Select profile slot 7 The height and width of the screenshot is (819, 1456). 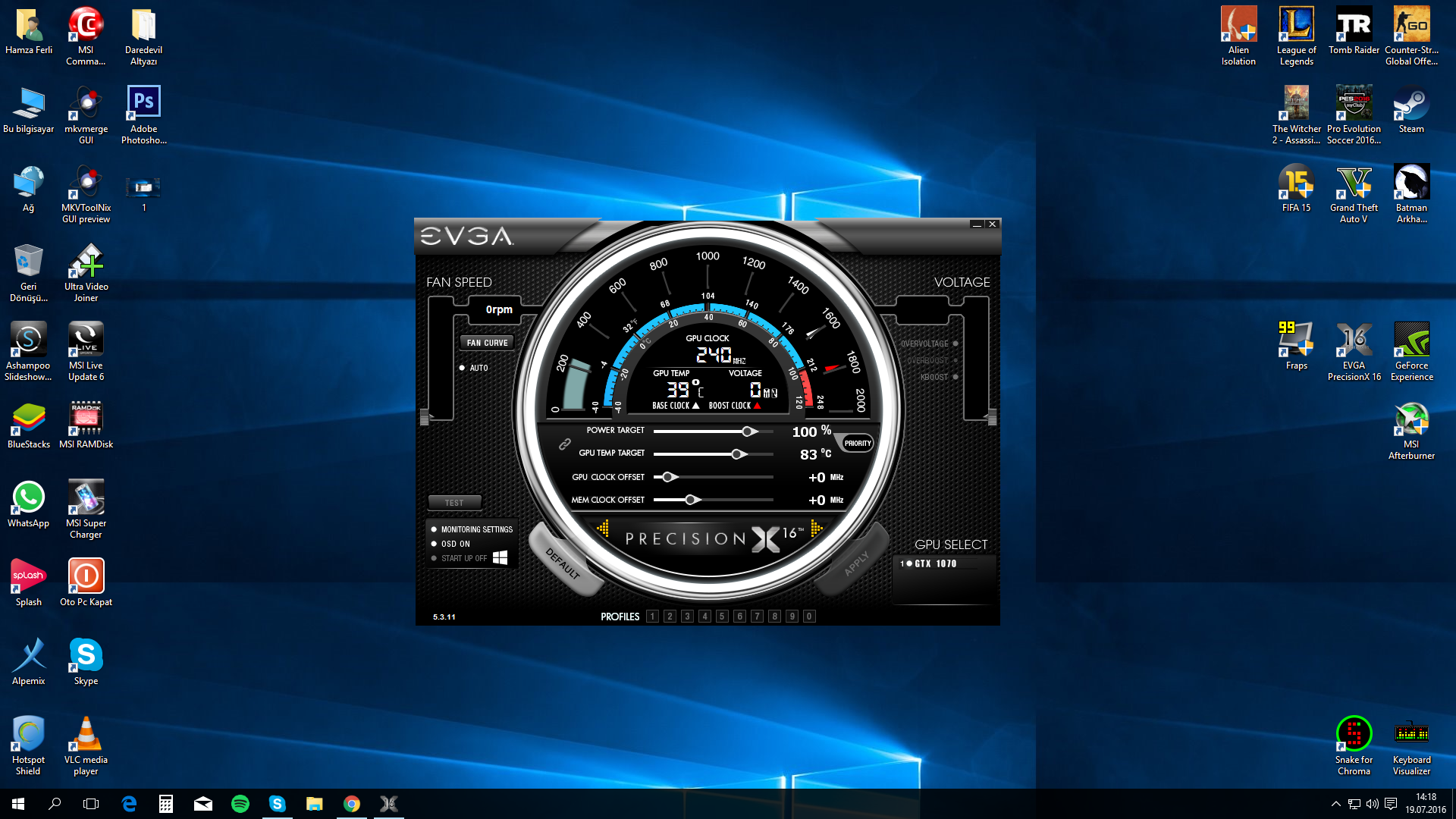(x=757, y=617)
